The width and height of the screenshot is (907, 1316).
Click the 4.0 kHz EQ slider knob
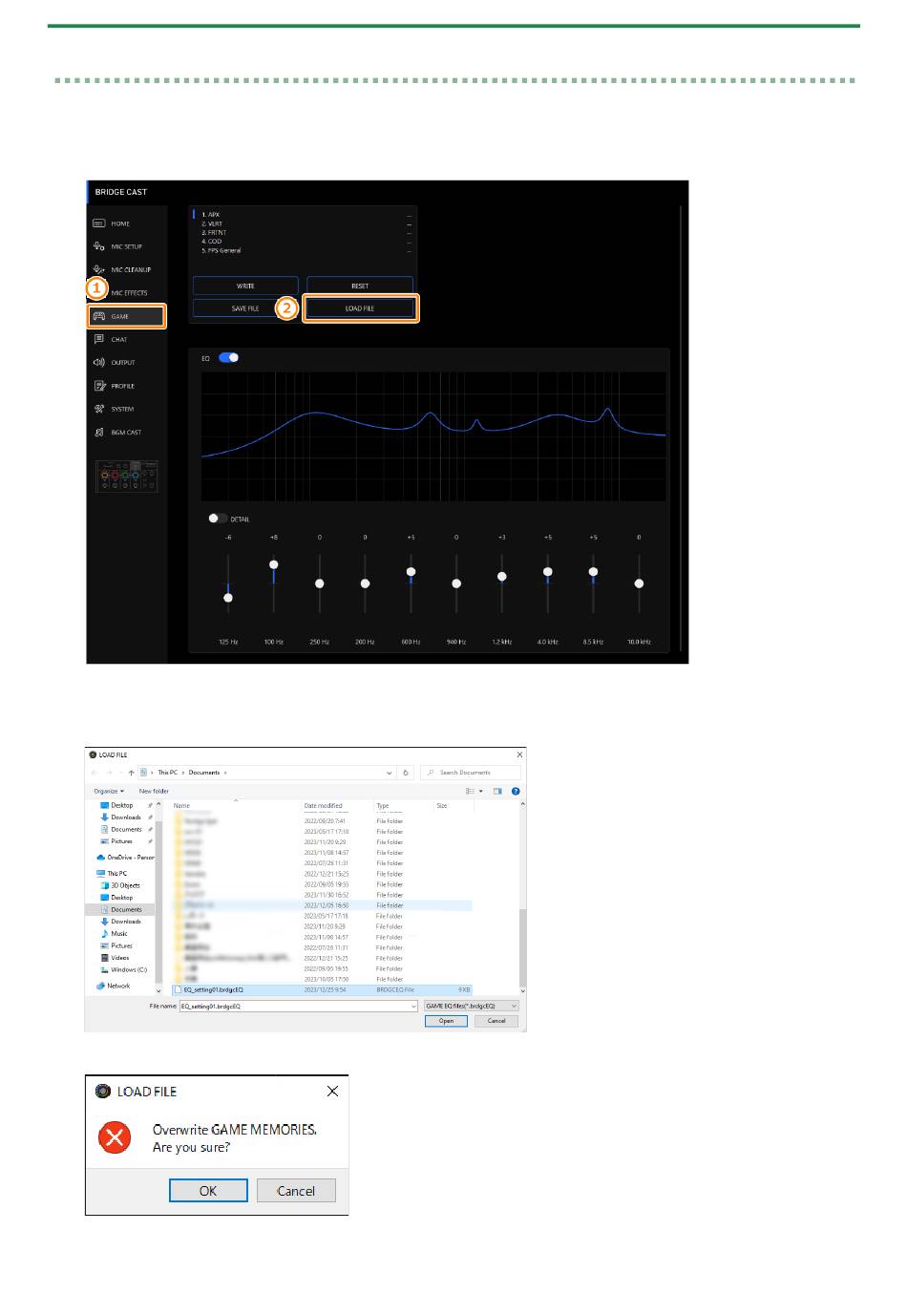(548, 572)
